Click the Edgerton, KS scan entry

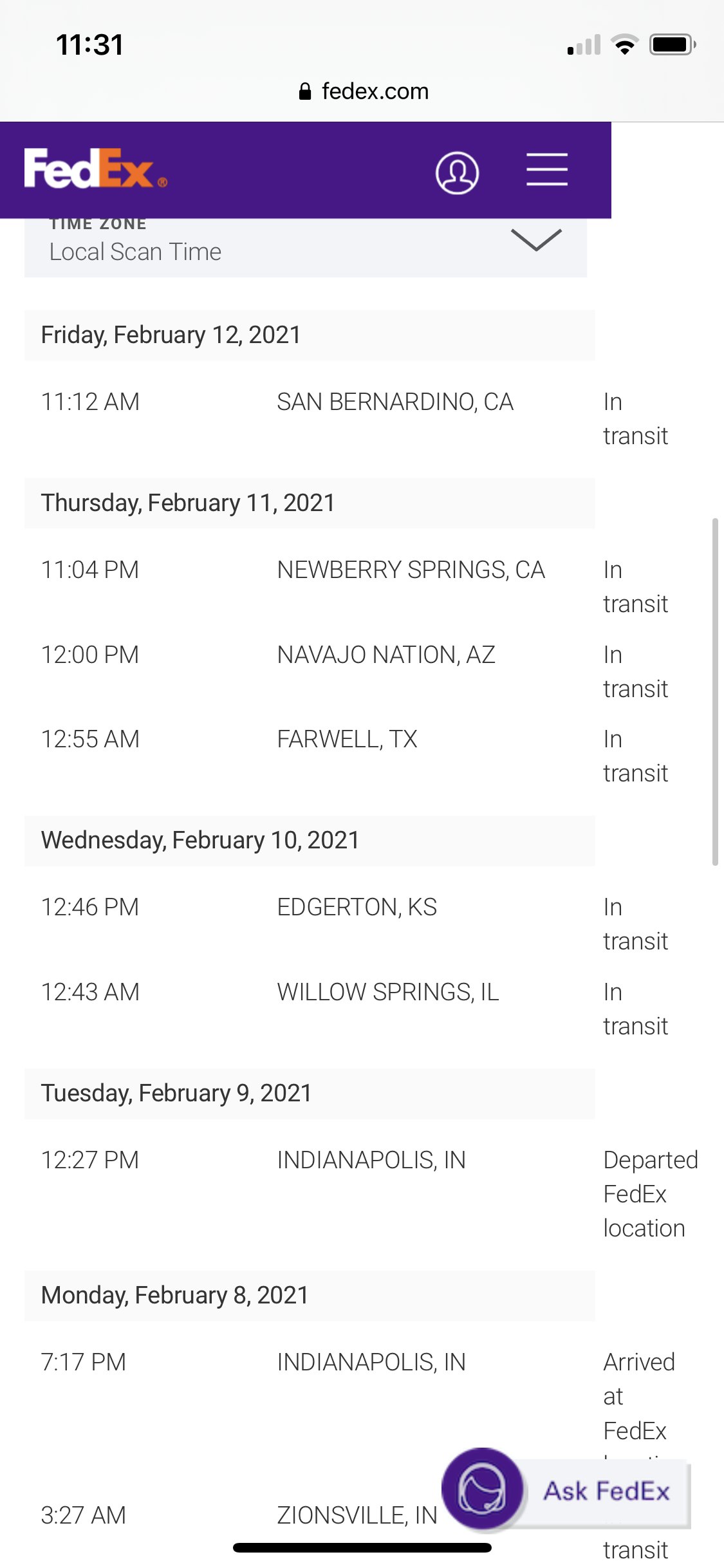(357, 908)
